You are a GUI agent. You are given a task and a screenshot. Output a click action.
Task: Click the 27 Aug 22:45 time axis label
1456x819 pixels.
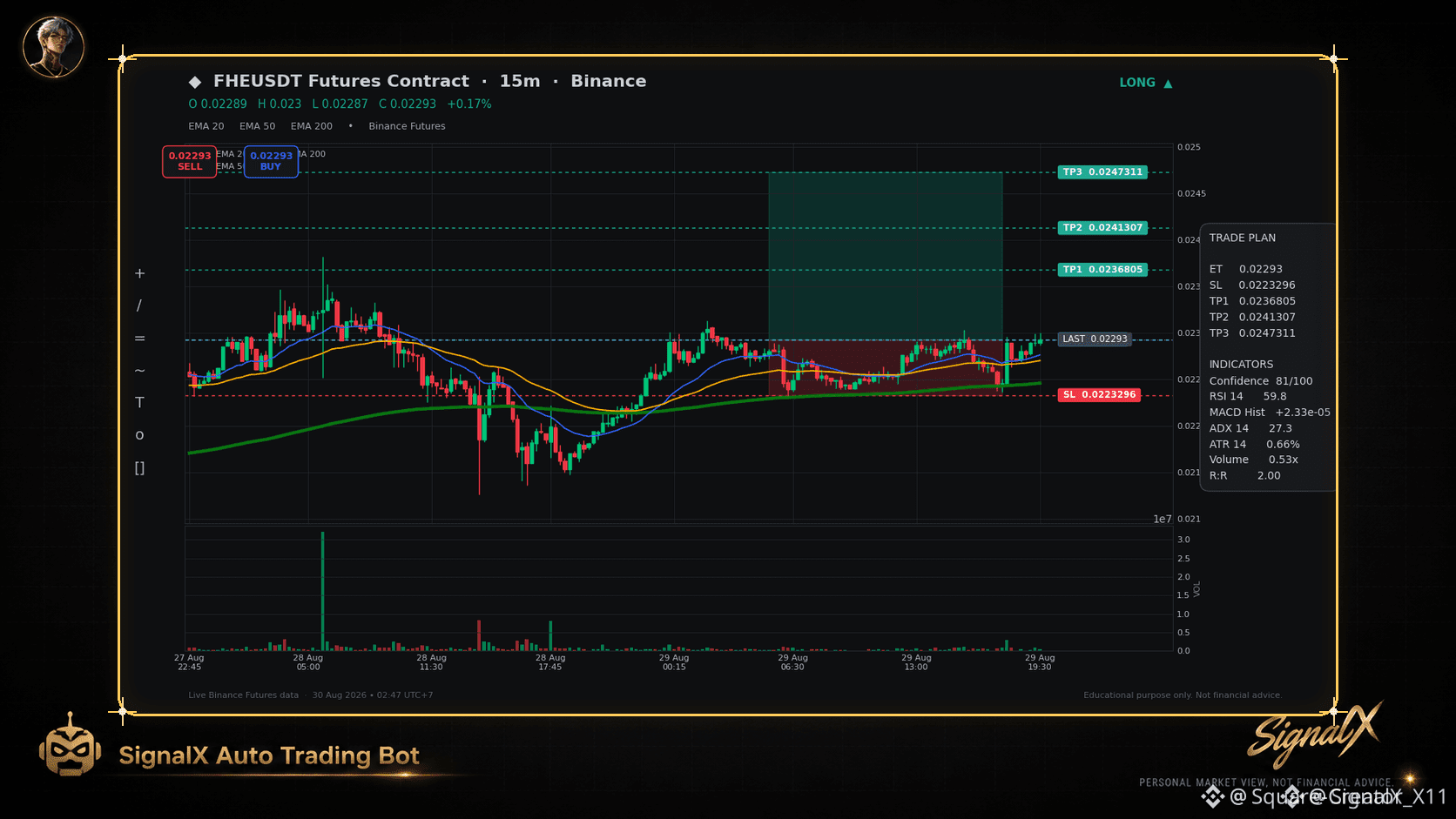[x=189, y=662]
